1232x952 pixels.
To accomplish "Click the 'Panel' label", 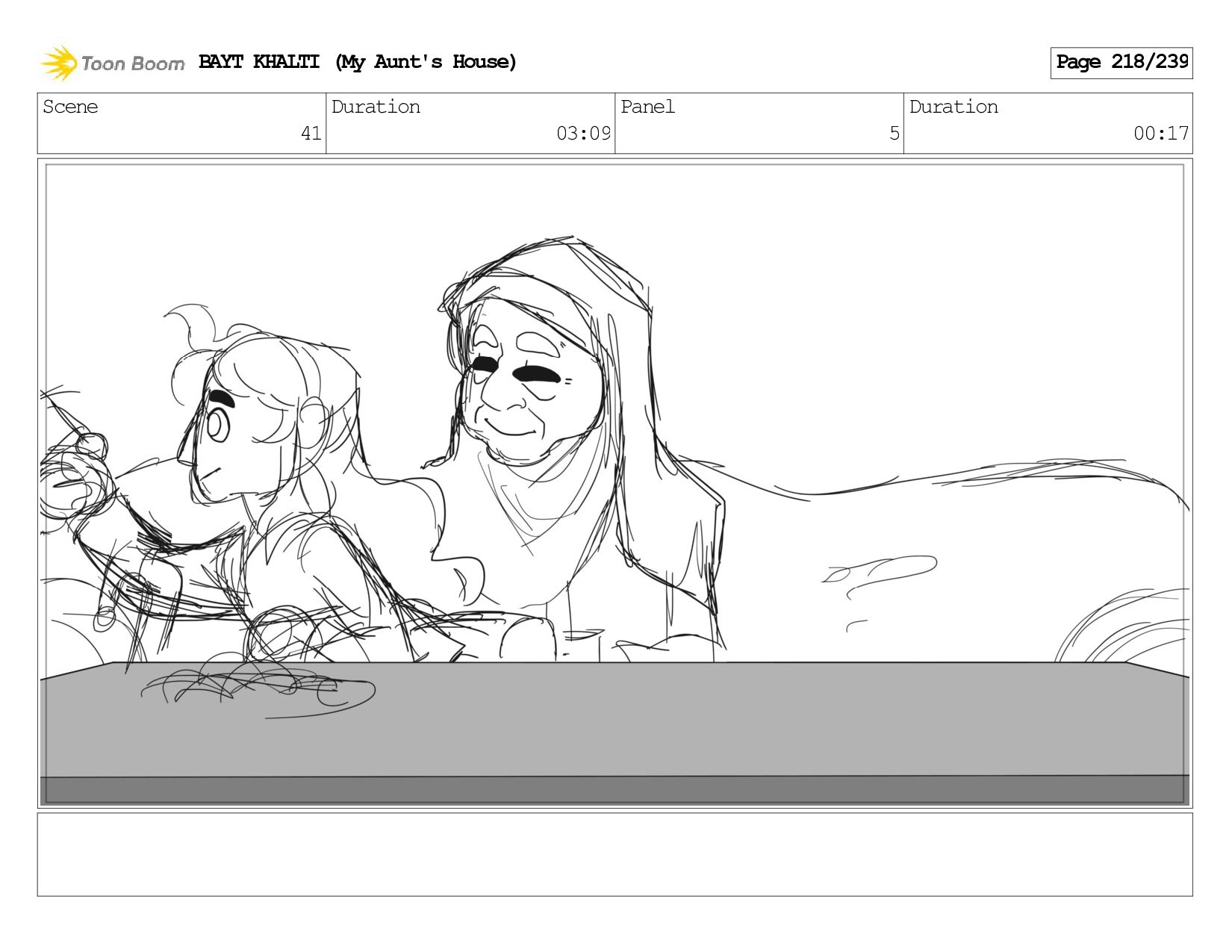I will (647, 107).
